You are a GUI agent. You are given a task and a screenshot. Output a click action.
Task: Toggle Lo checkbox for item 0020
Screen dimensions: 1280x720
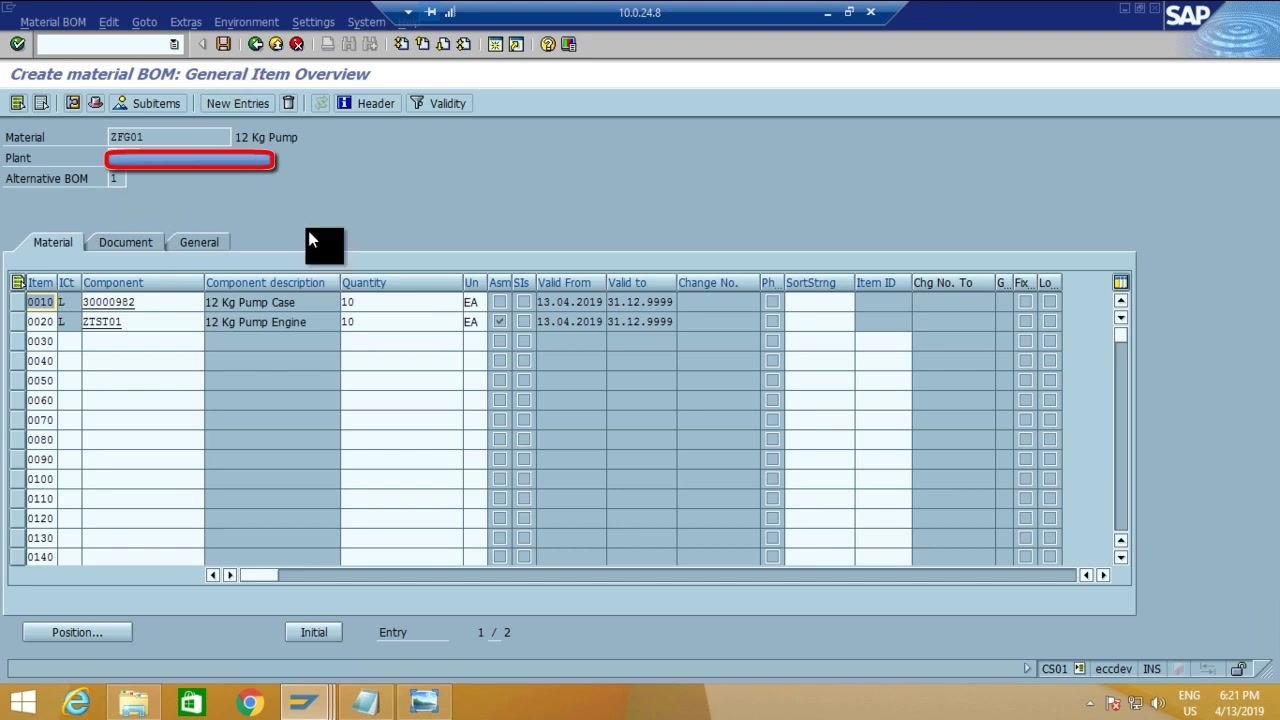1049,322
